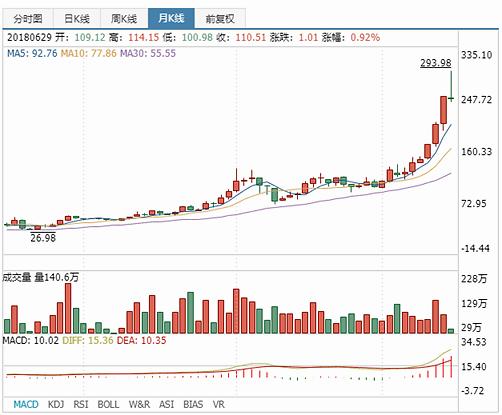Click the tallest red volume bar
The width and height of the screenshot is (502, 415).
click(68, 308)
